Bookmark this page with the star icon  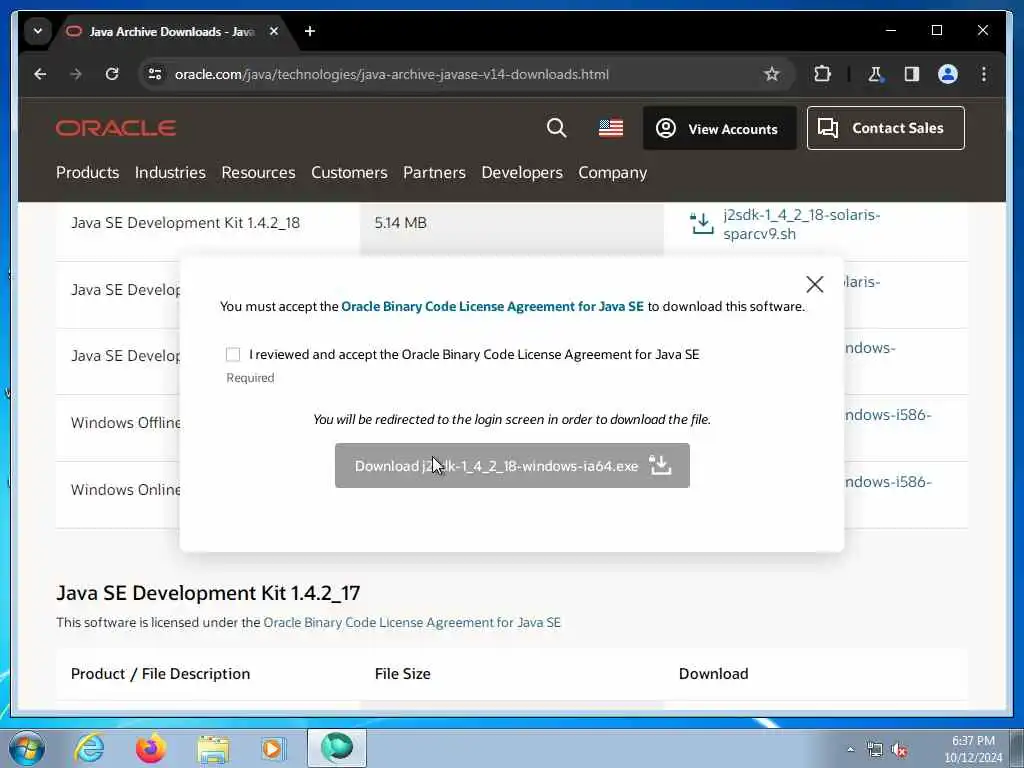tap(772, 74)
